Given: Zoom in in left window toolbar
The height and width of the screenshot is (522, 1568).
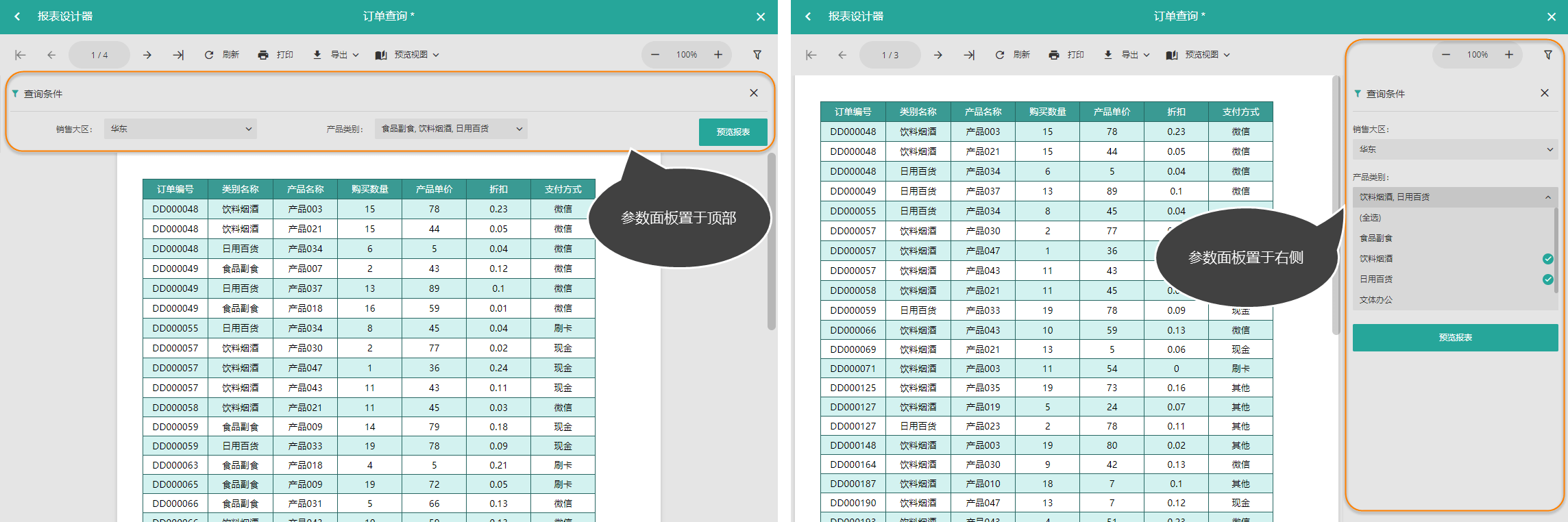Looking at the screenshot, I should tap(718, 55).
